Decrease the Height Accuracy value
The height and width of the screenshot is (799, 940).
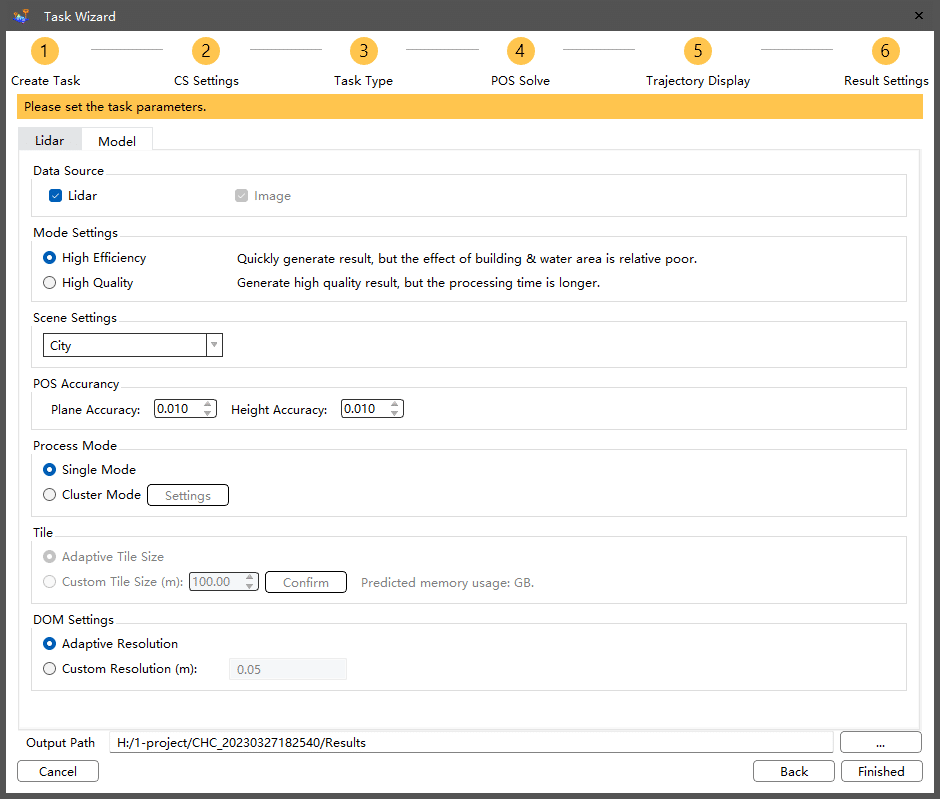click(x=395, y=413)
